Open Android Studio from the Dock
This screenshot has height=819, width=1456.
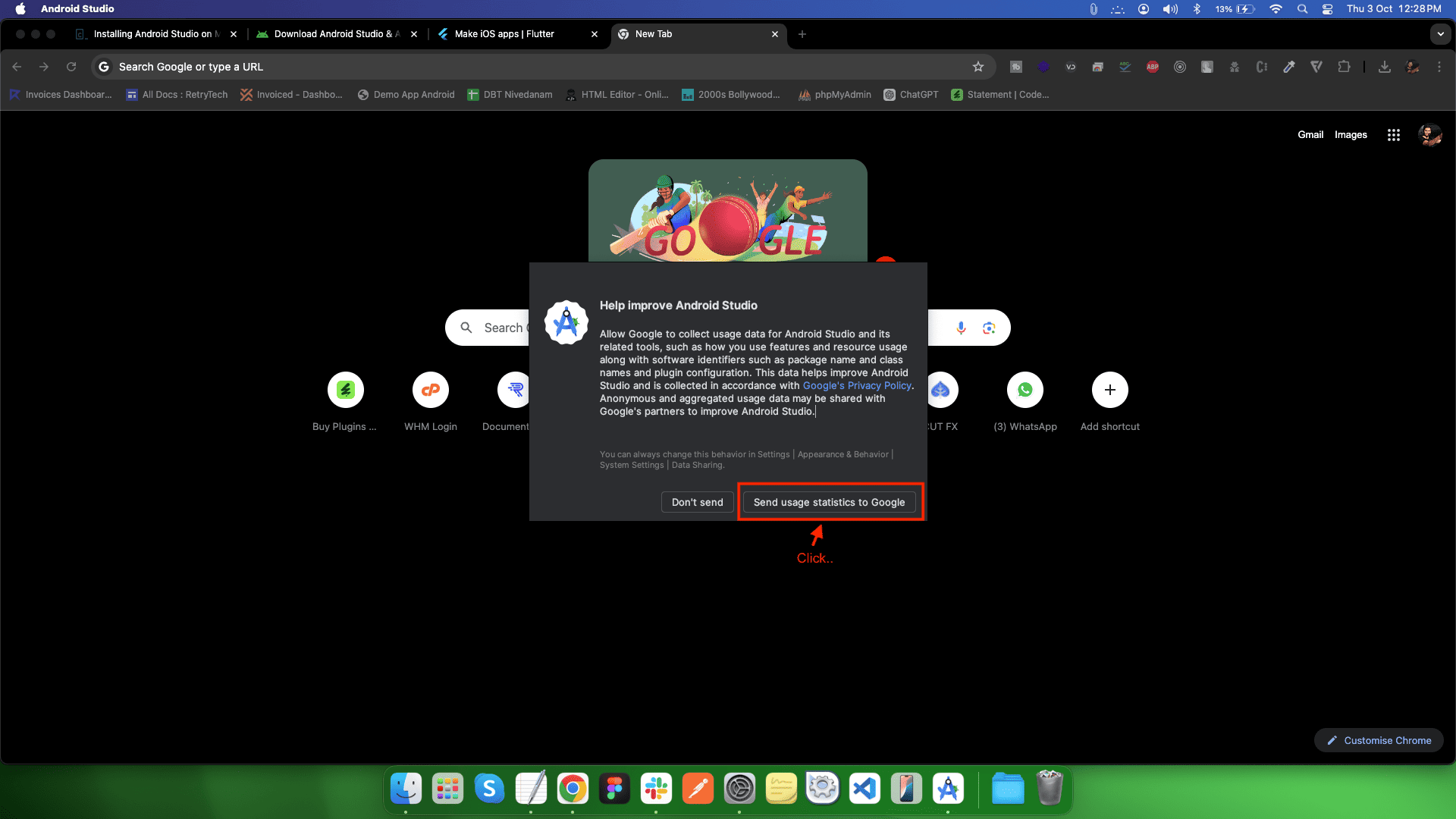tap(948, 789)
